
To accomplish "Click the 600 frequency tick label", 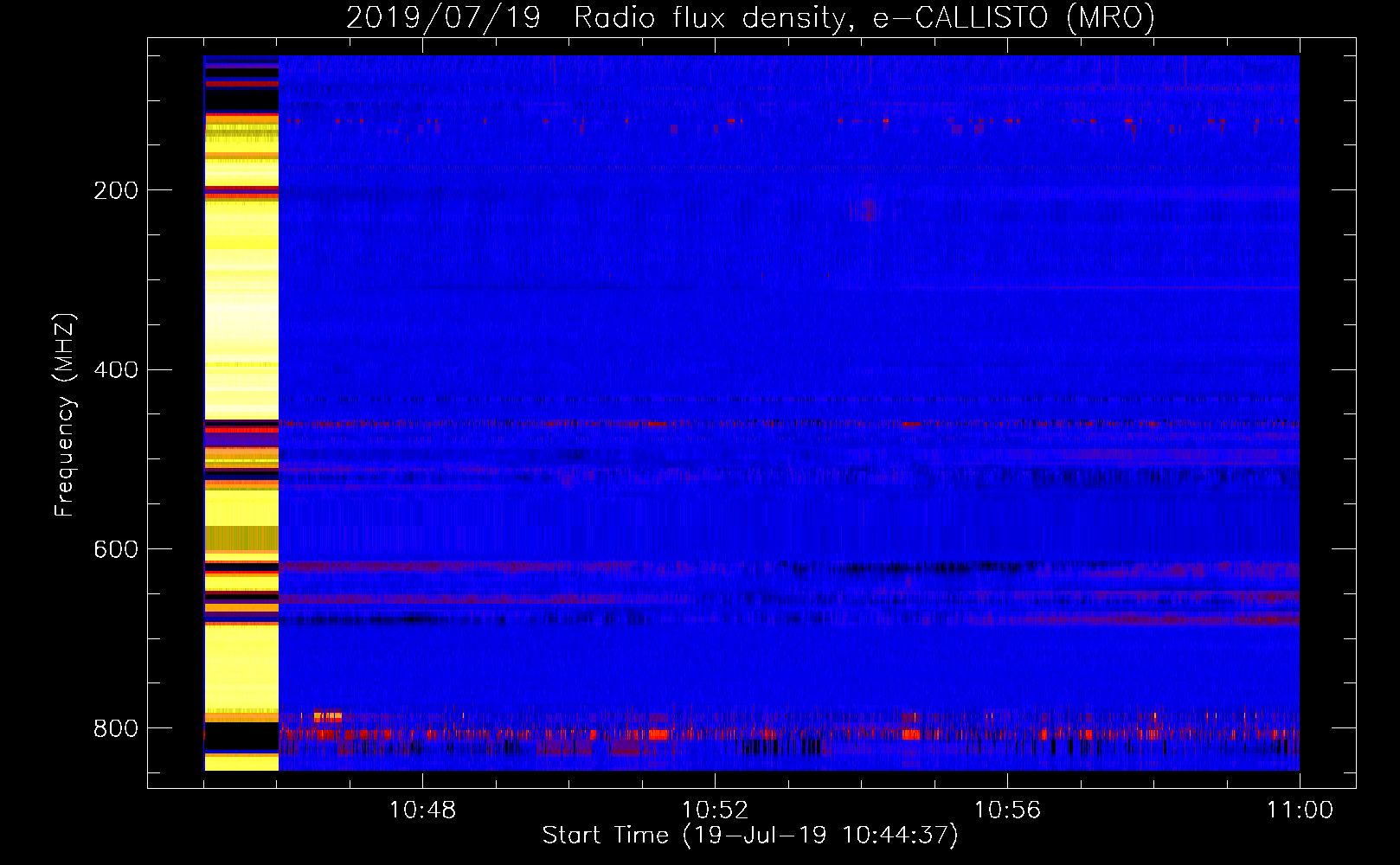I will [x=116, y=549].
